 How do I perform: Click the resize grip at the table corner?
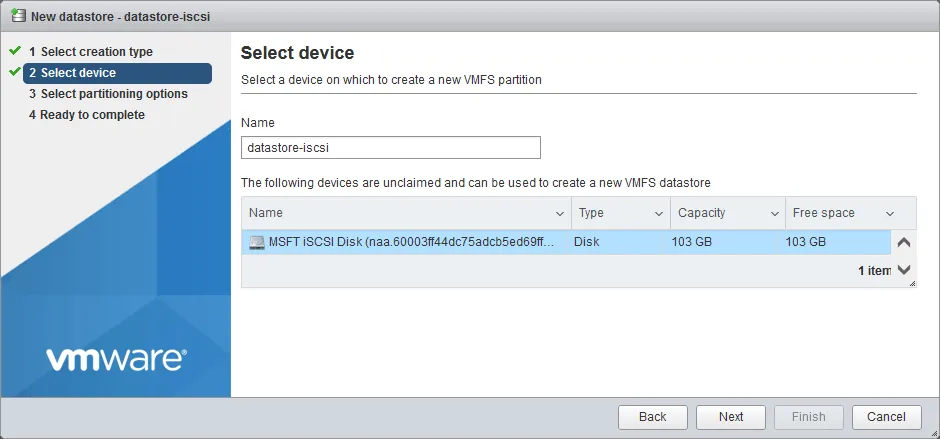point(911,283)
